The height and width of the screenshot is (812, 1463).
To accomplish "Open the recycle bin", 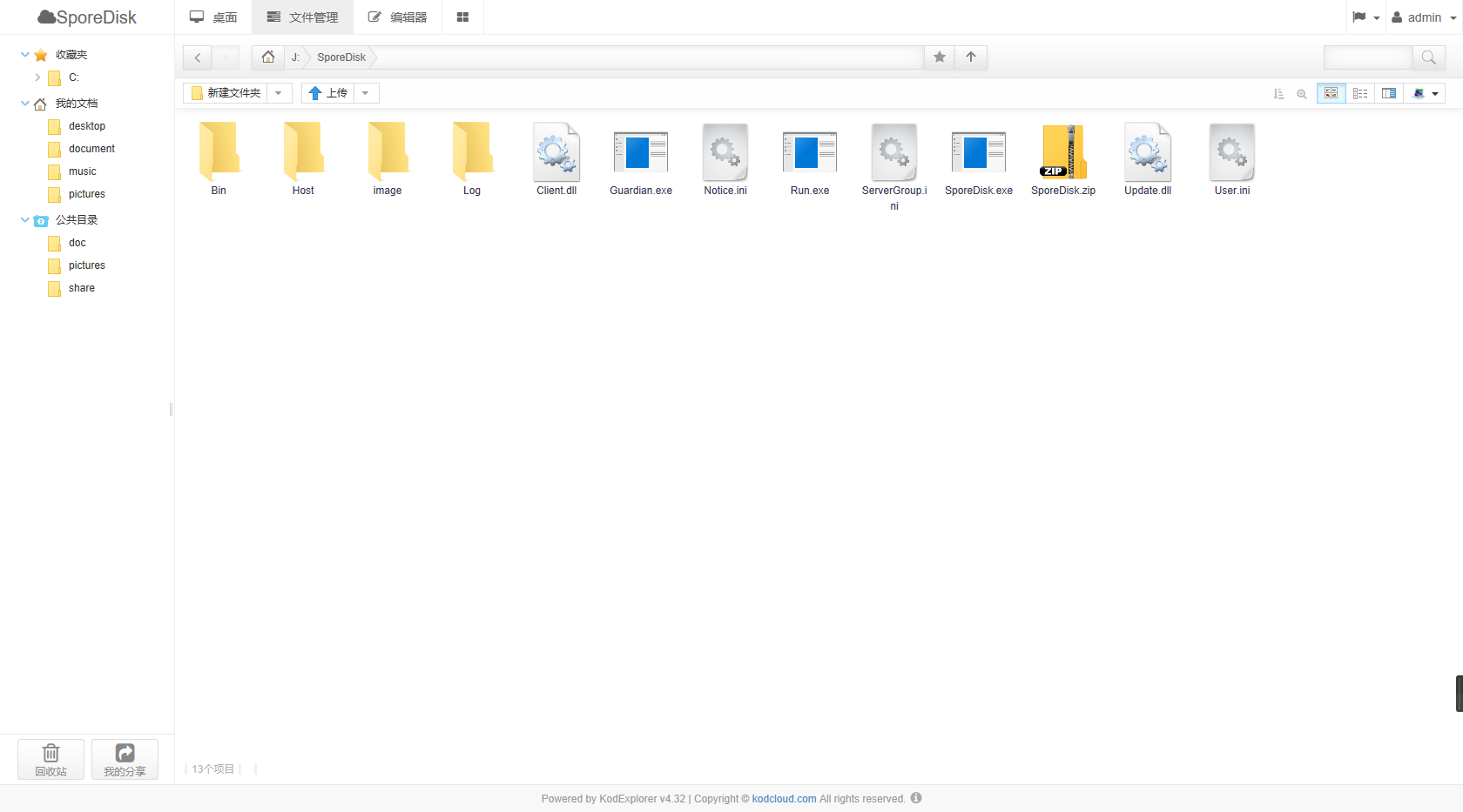I will click(x=51, y=759).
